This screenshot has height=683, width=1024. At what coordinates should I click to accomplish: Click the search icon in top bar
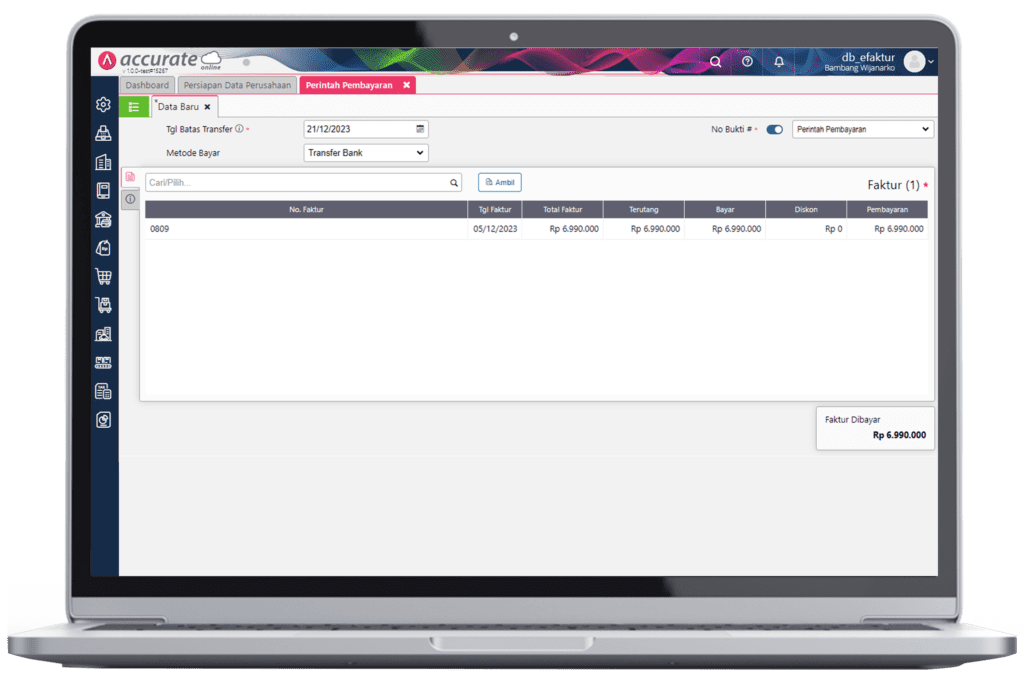pos(716,61)
